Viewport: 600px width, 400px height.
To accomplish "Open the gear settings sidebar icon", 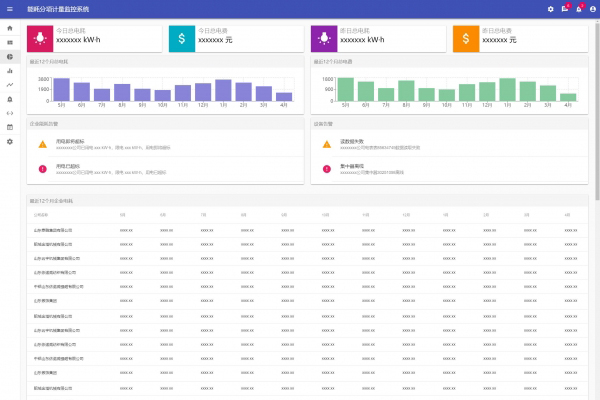I will (10, 142).
